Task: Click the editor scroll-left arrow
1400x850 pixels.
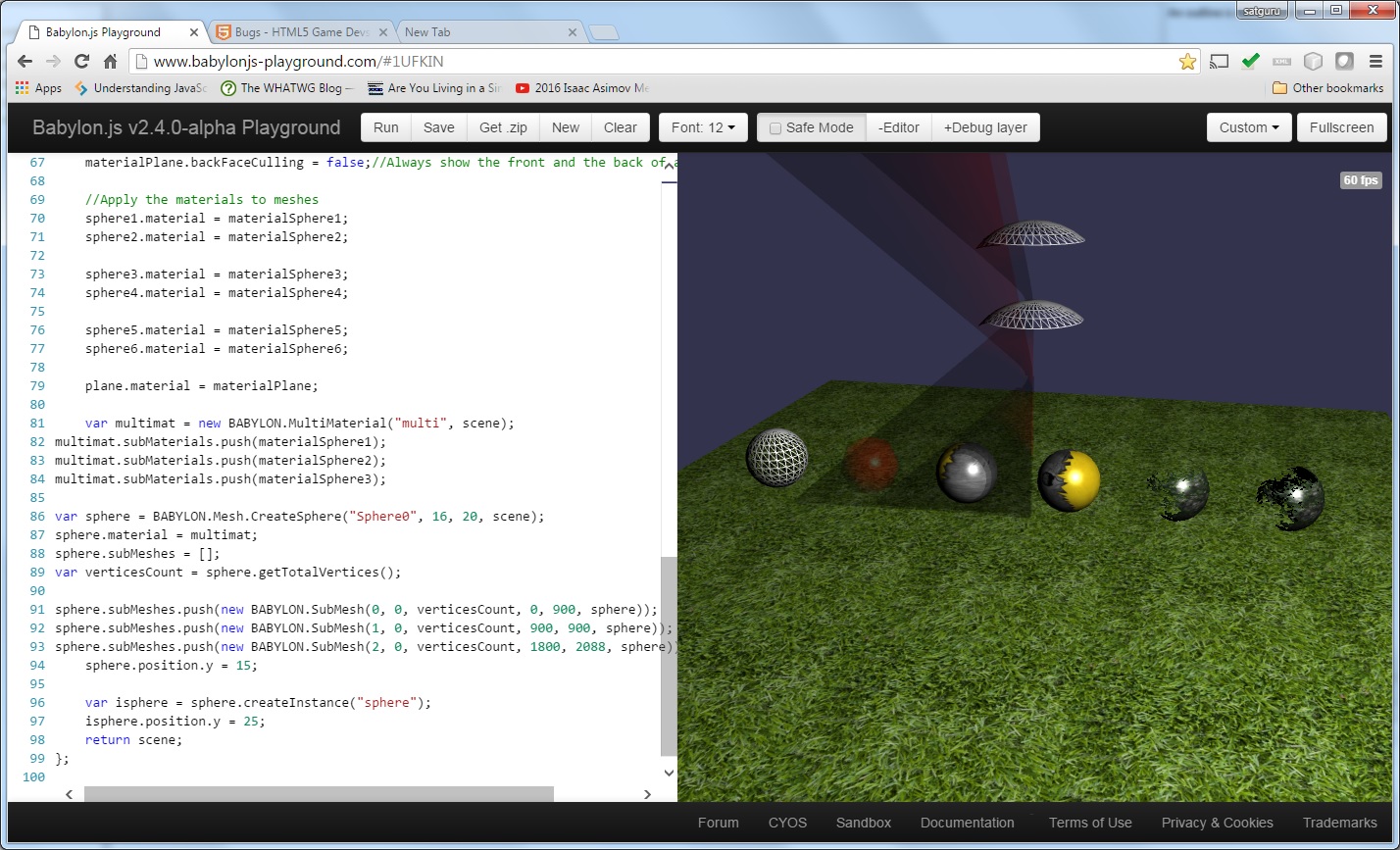Action: (69, 794)
